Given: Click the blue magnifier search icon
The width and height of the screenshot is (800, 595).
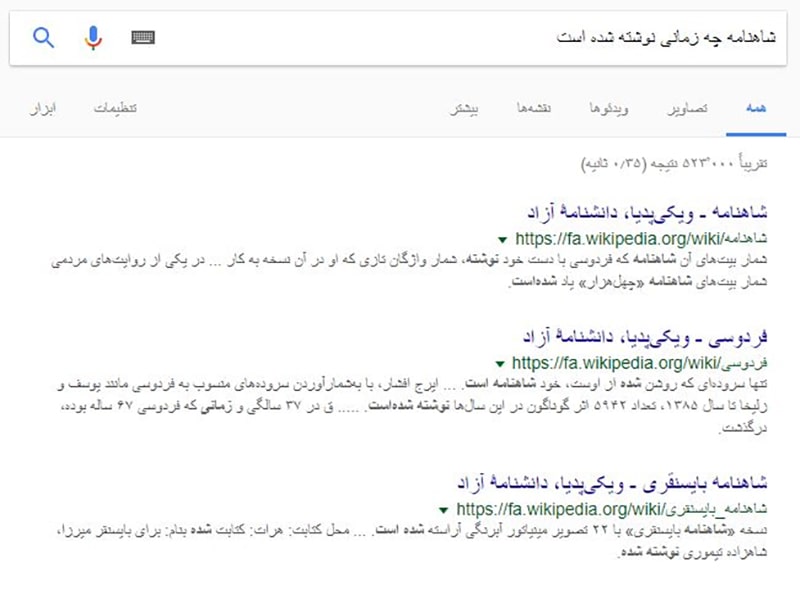Looking at the screenshot, I should point(43,38).
